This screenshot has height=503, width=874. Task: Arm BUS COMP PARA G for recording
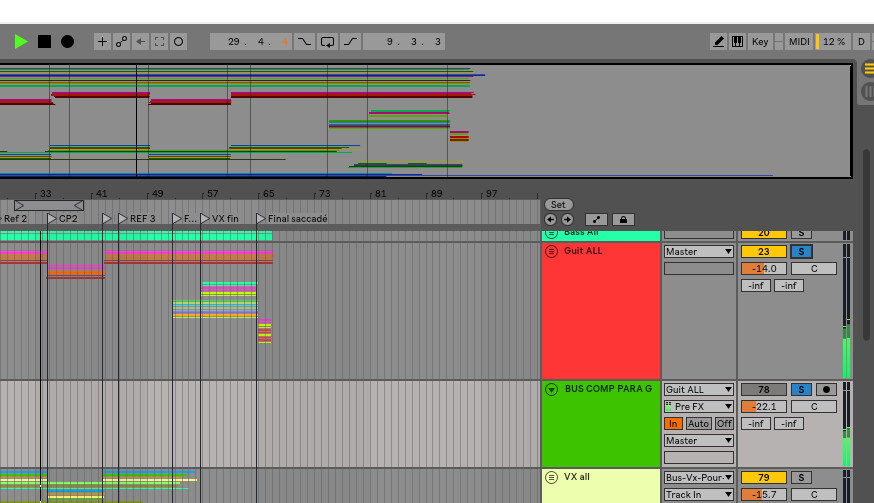(826, 389)
